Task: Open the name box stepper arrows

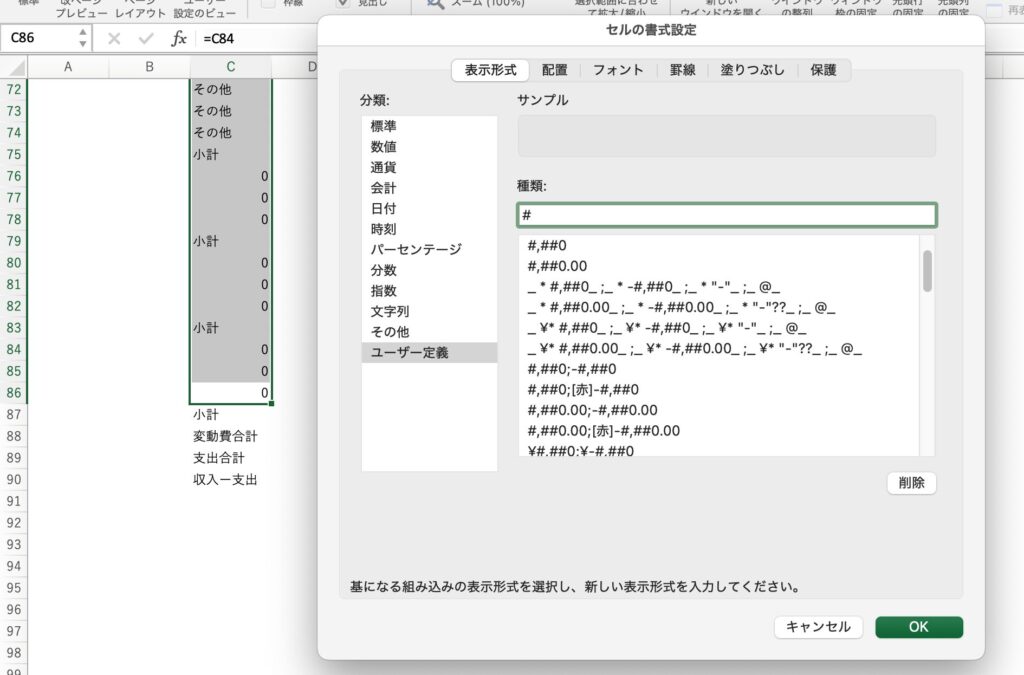Action: tap(82, 38)
